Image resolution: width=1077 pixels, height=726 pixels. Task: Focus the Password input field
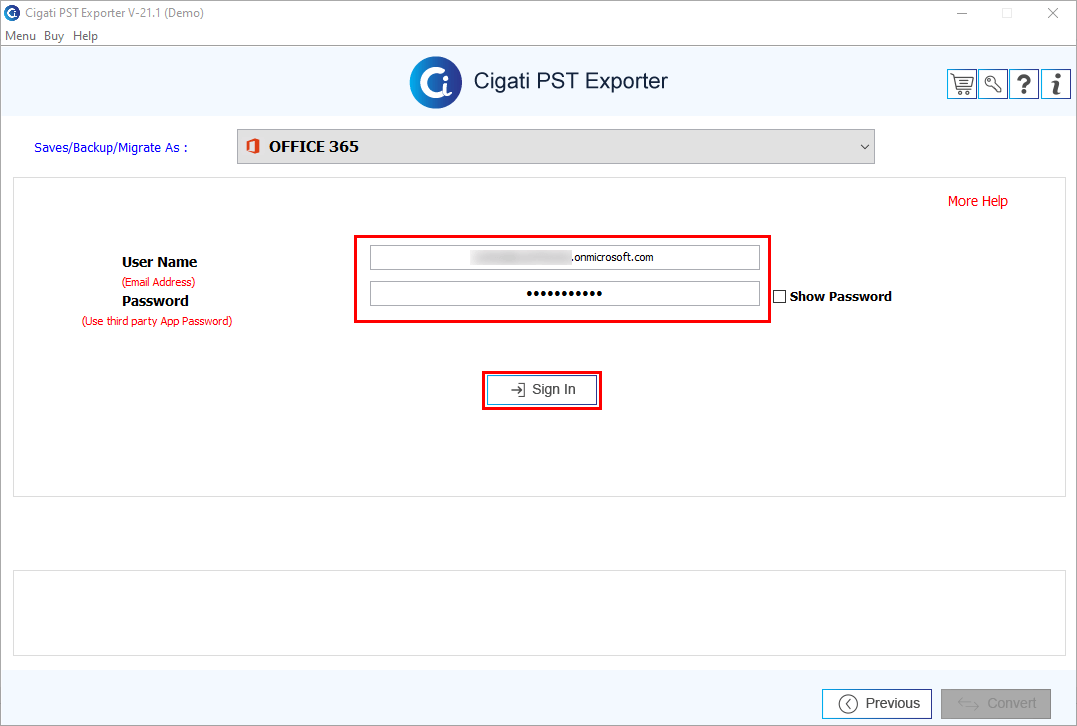pos(565,293)
